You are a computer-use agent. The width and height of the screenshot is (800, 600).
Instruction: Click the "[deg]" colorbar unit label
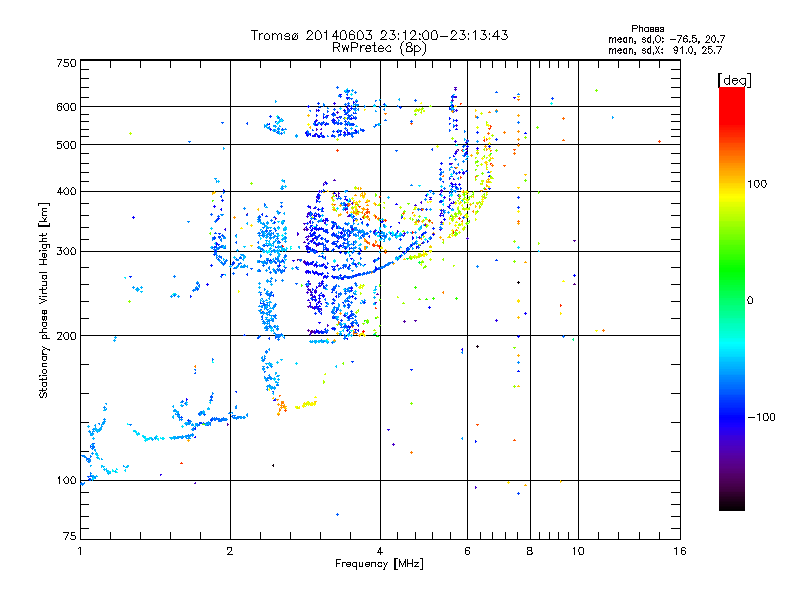click(x=734, y=80)
